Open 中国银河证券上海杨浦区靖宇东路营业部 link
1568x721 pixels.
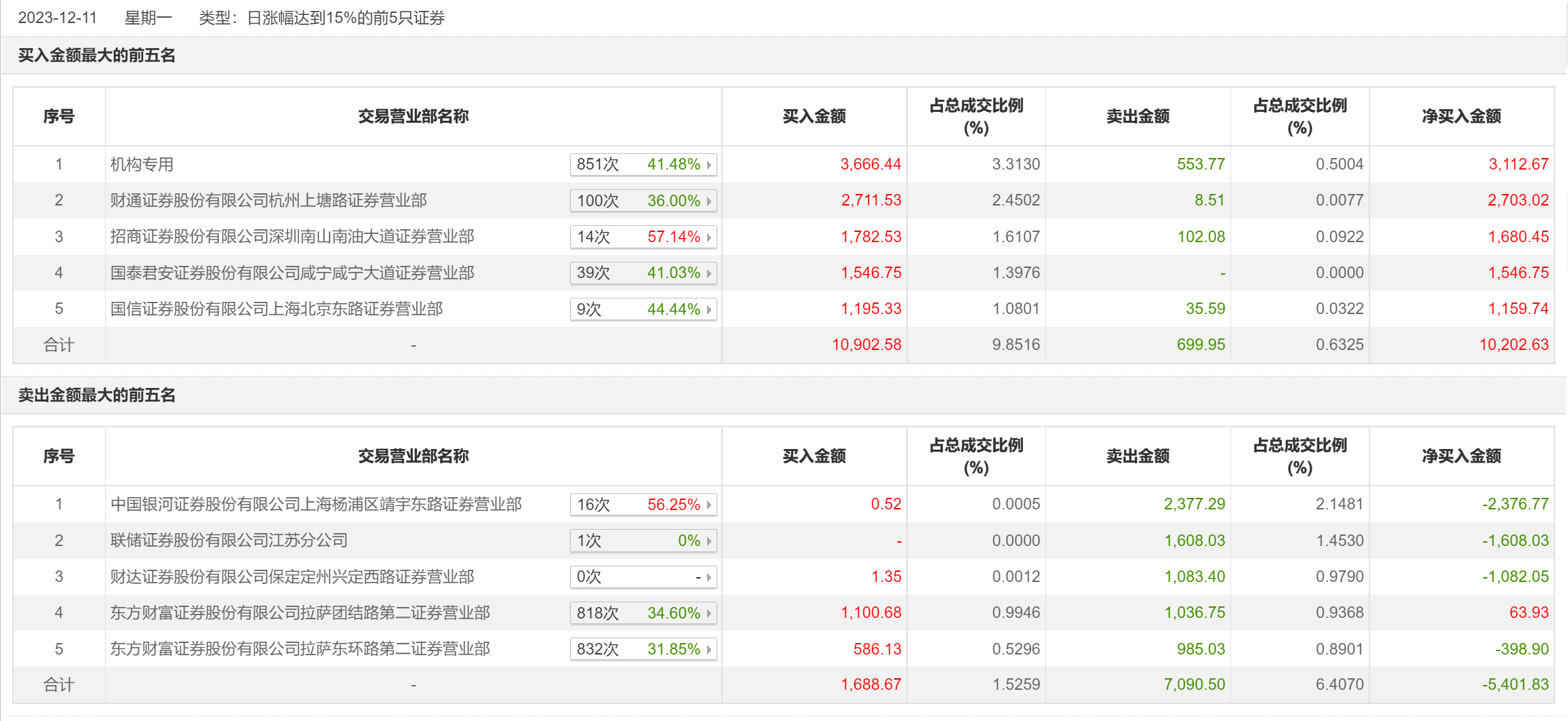(x=316, y=505)
